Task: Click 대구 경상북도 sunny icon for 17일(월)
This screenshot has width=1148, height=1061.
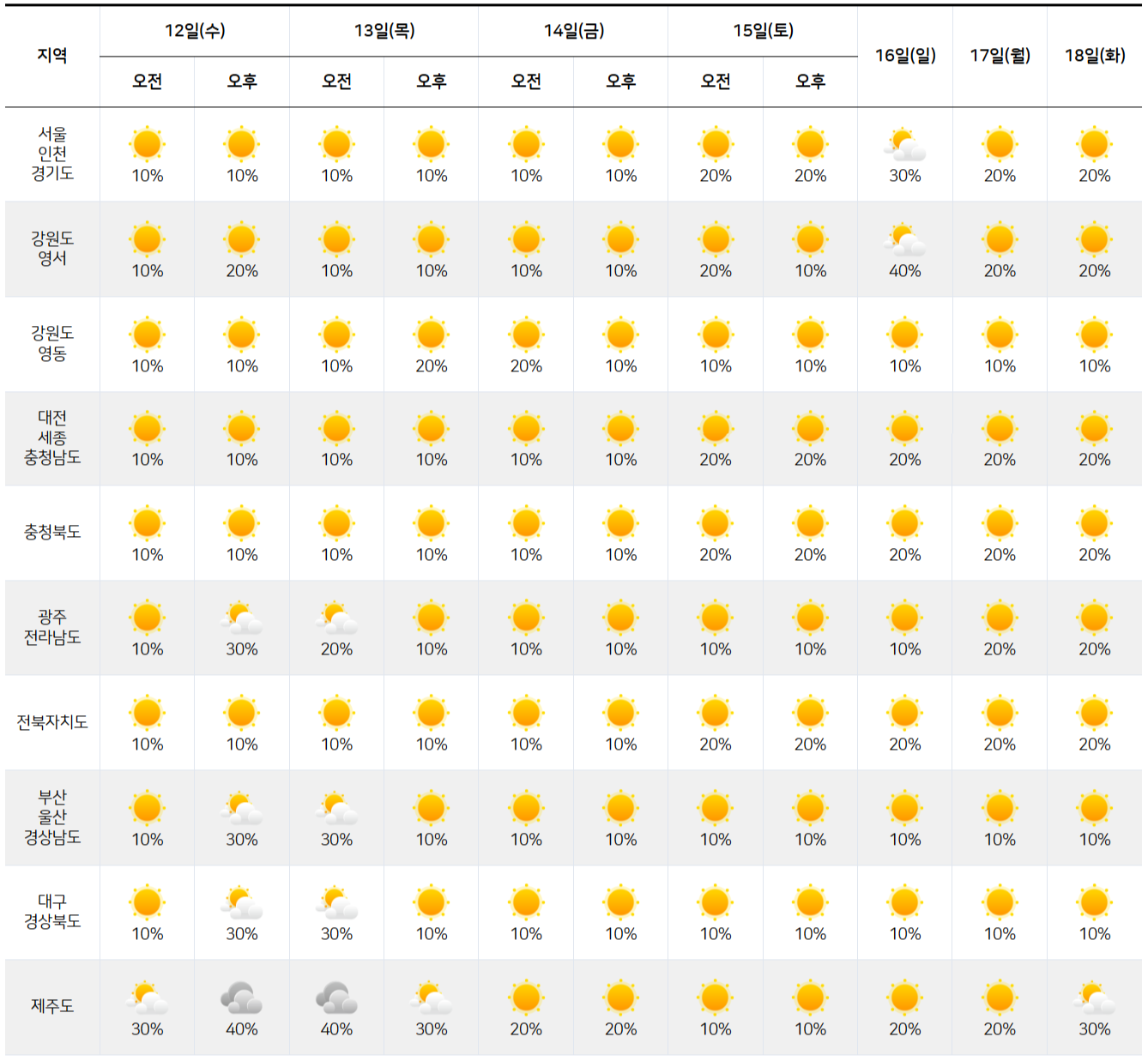Action: (1000, 902)
